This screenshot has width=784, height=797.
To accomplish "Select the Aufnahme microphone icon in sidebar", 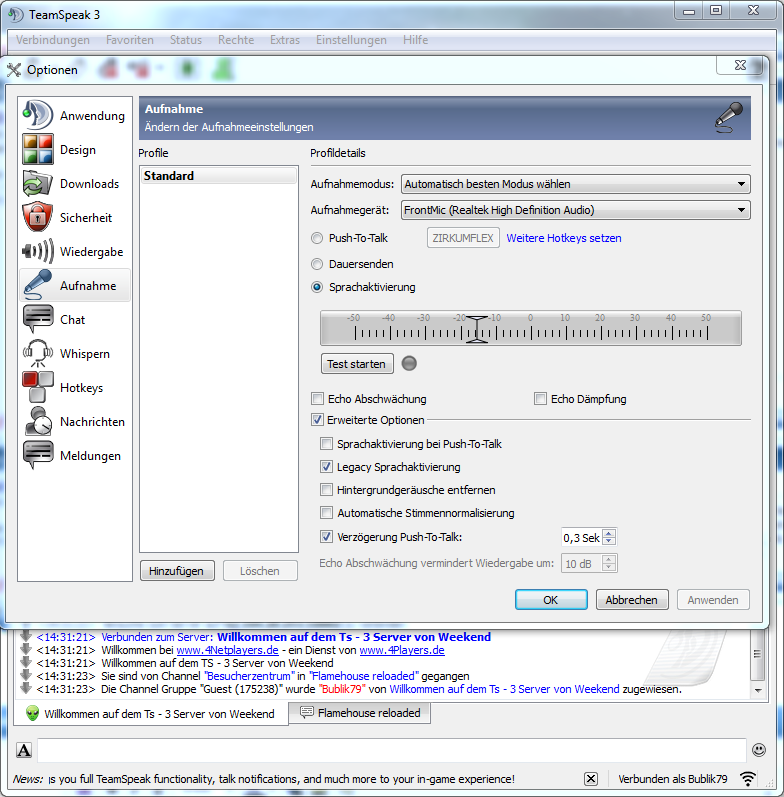I will click(38, 285).
